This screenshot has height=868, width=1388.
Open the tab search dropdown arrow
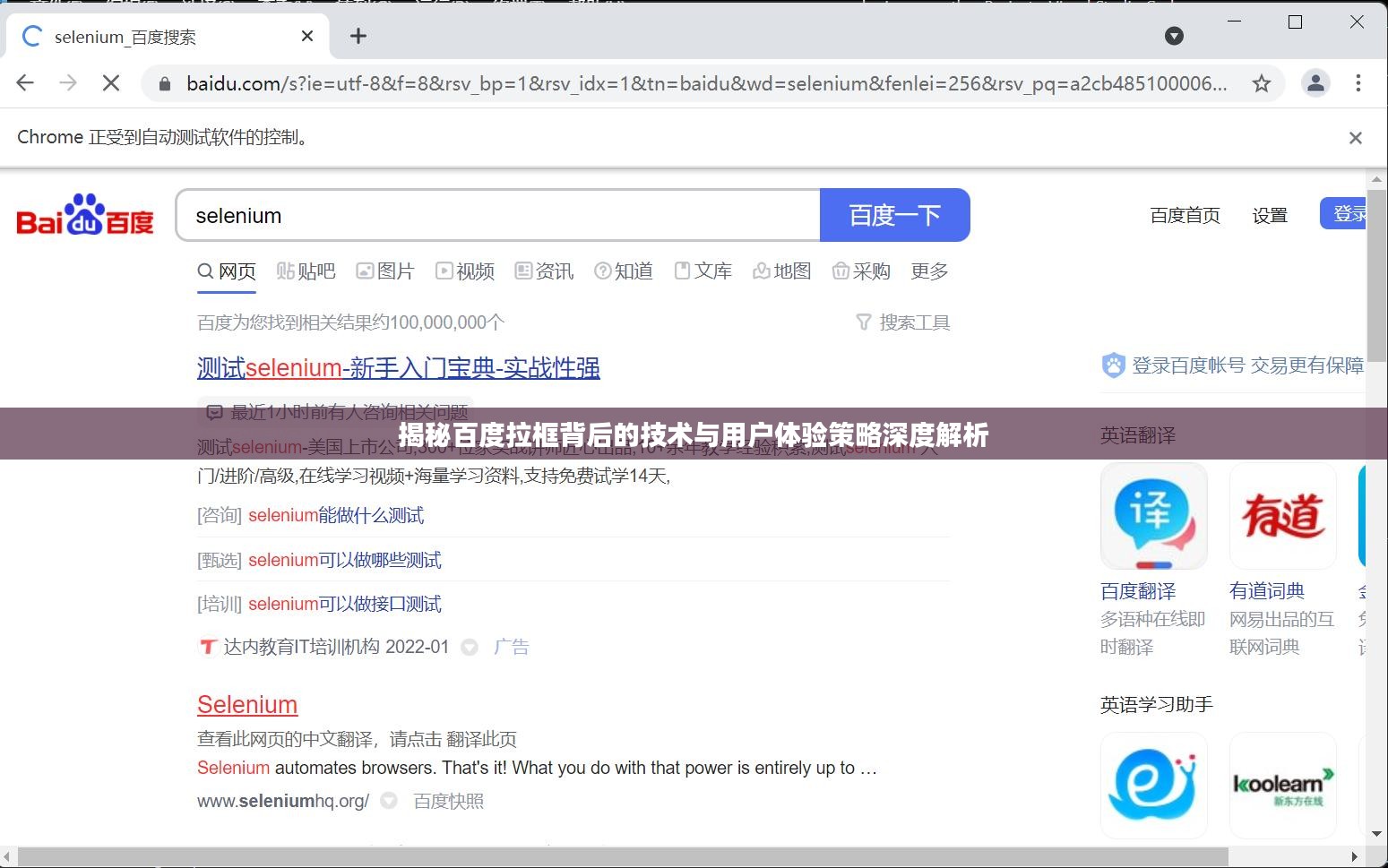(1174, 36)
